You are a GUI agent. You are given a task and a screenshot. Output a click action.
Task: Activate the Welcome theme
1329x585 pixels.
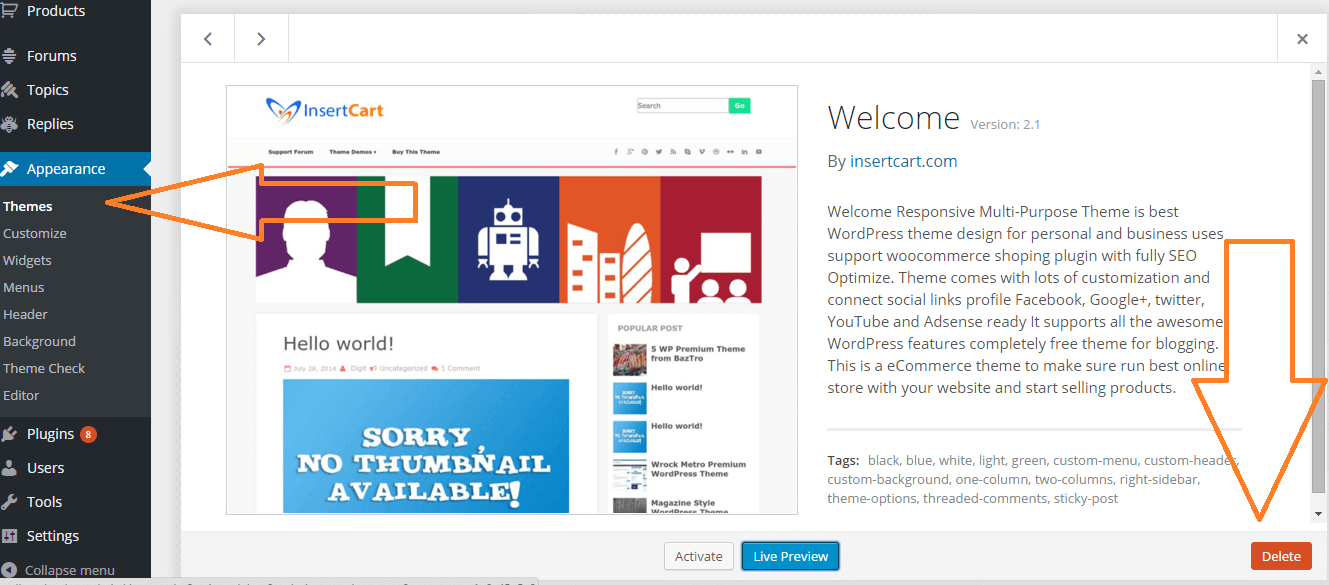698,557
